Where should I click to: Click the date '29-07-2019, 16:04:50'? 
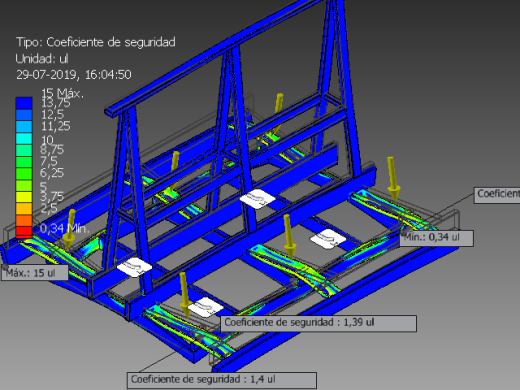(x=74, y=74)
